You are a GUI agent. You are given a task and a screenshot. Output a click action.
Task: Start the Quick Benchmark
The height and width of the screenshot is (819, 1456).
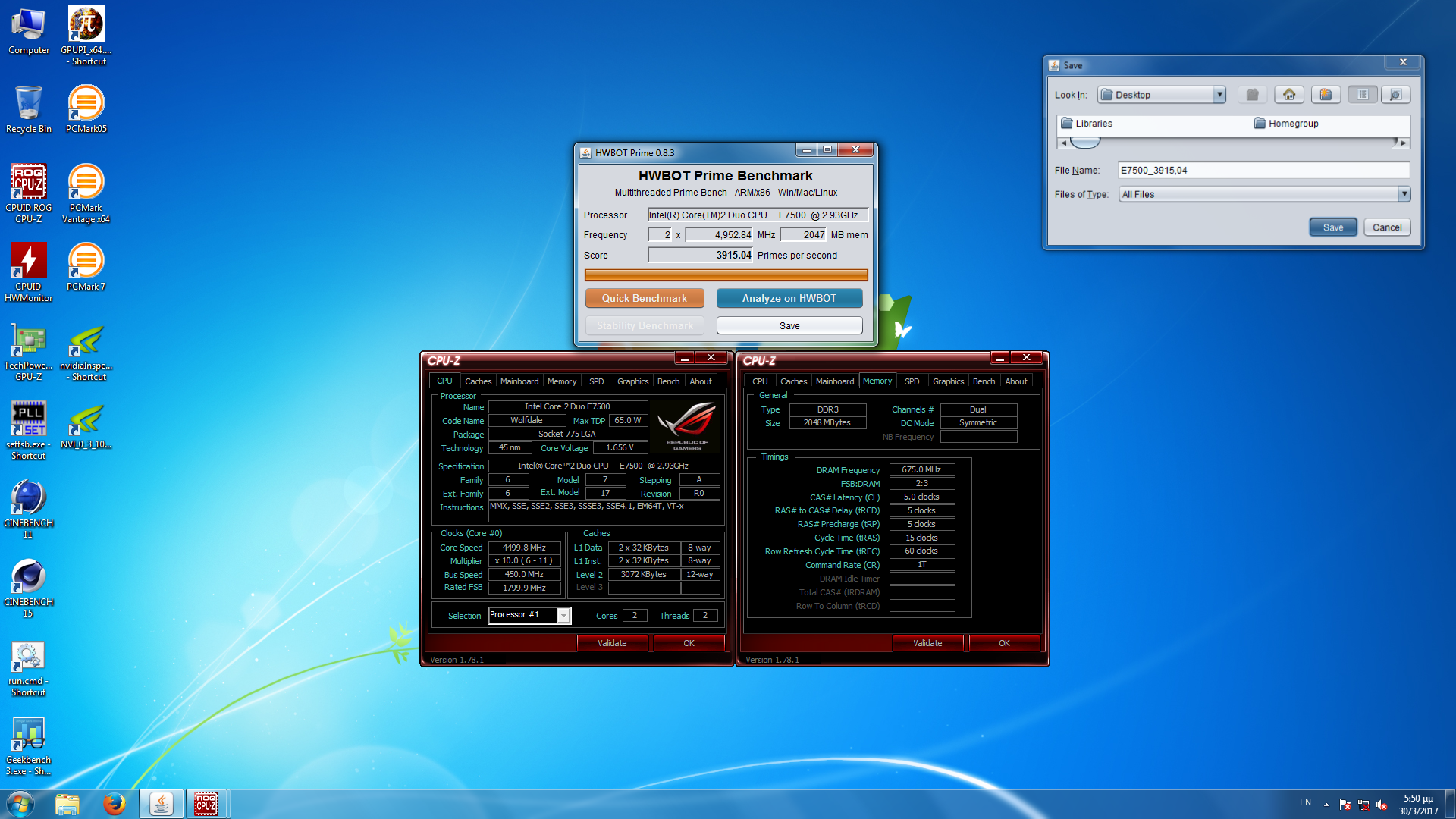coord(645,298)
